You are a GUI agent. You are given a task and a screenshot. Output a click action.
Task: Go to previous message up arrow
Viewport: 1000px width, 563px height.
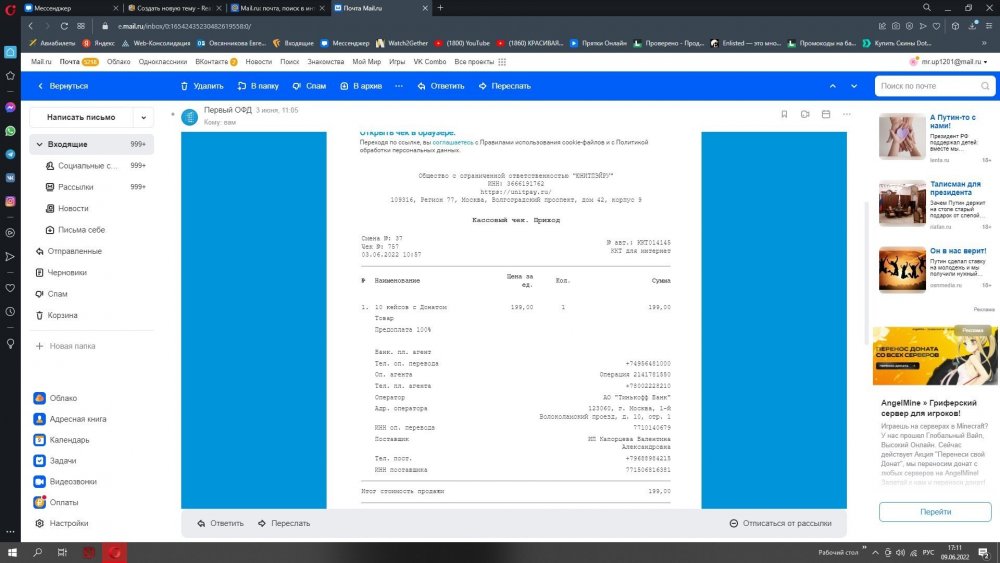(832, 86)
